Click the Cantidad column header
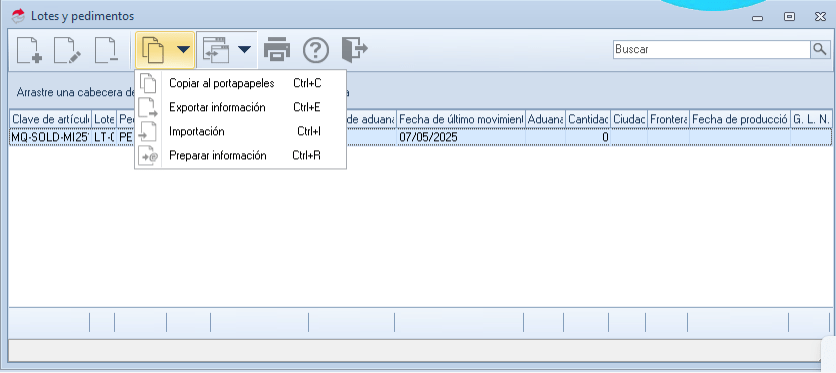Viewport: 836px width, 373px height. point(588,120)
